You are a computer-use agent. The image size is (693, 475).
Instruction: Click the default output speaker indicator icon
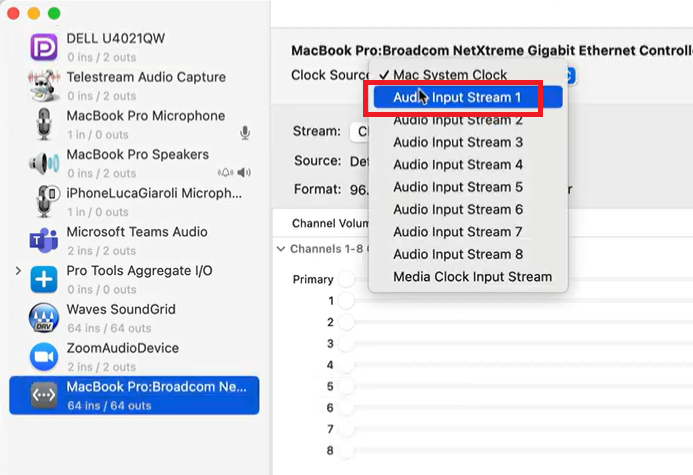click(244, 172)
